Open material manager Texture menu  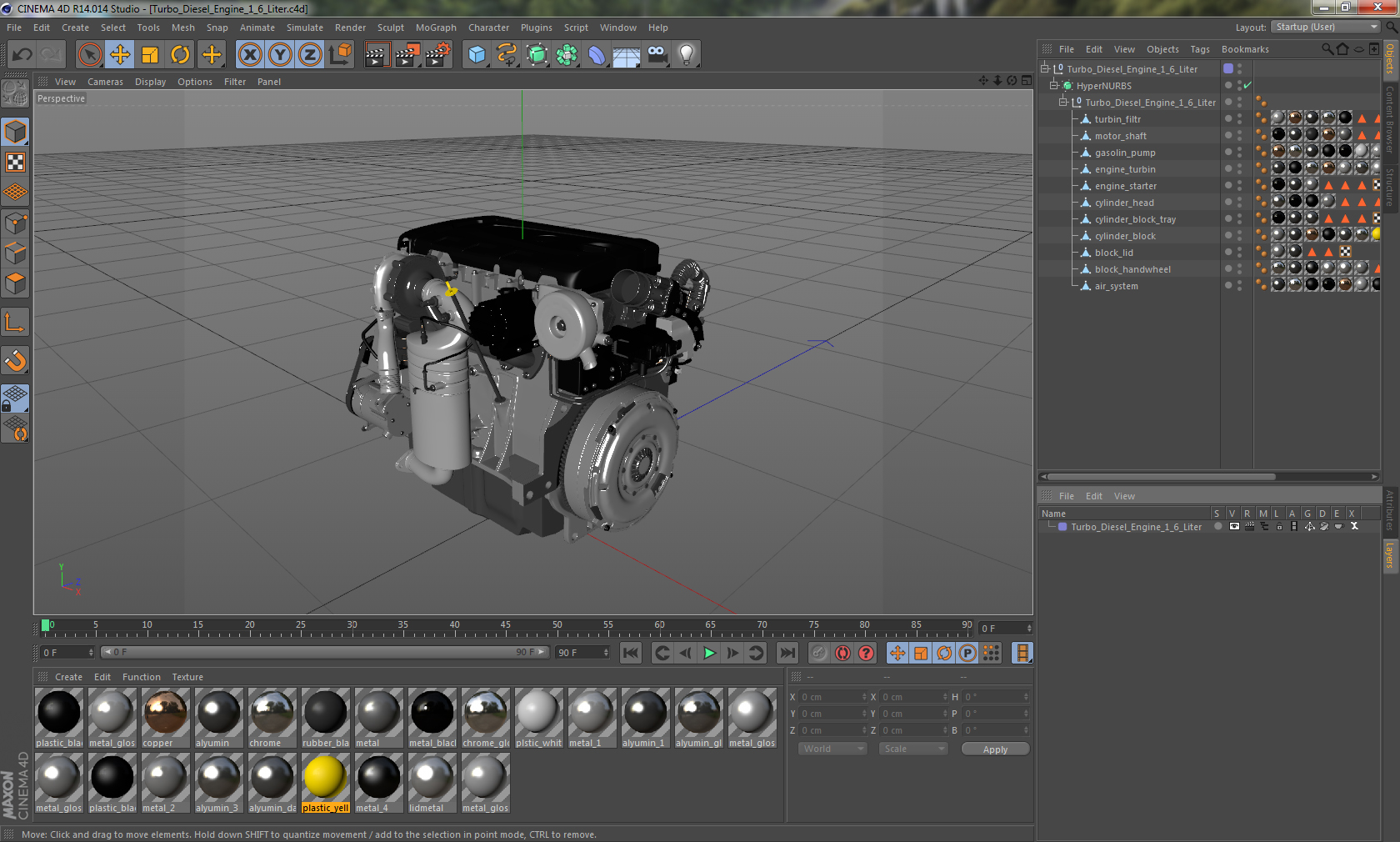187,677
